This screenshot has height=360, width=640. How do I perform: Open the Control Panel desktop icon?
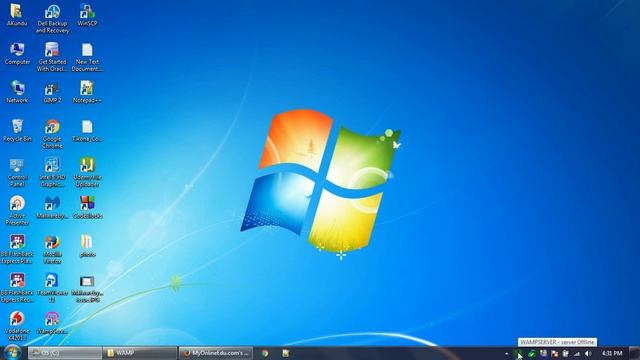point(17,173)
